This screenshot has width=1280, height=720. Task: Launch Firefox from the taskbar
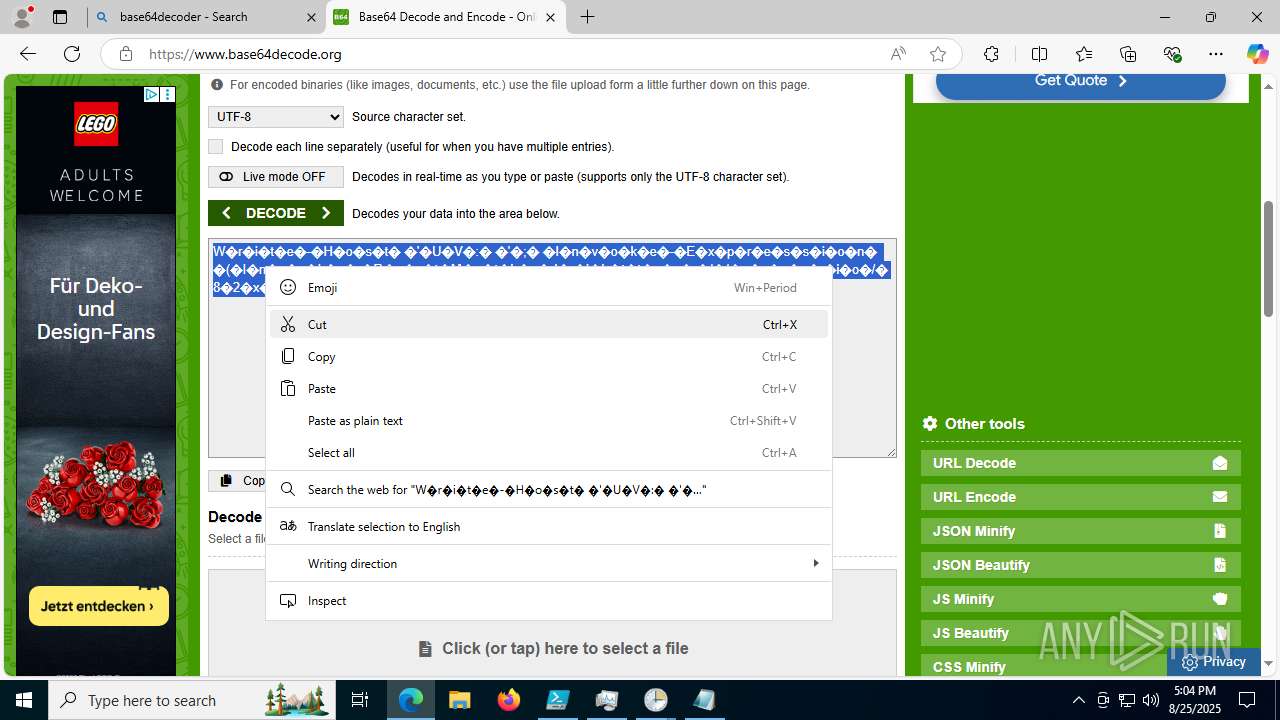pos(509,700)
